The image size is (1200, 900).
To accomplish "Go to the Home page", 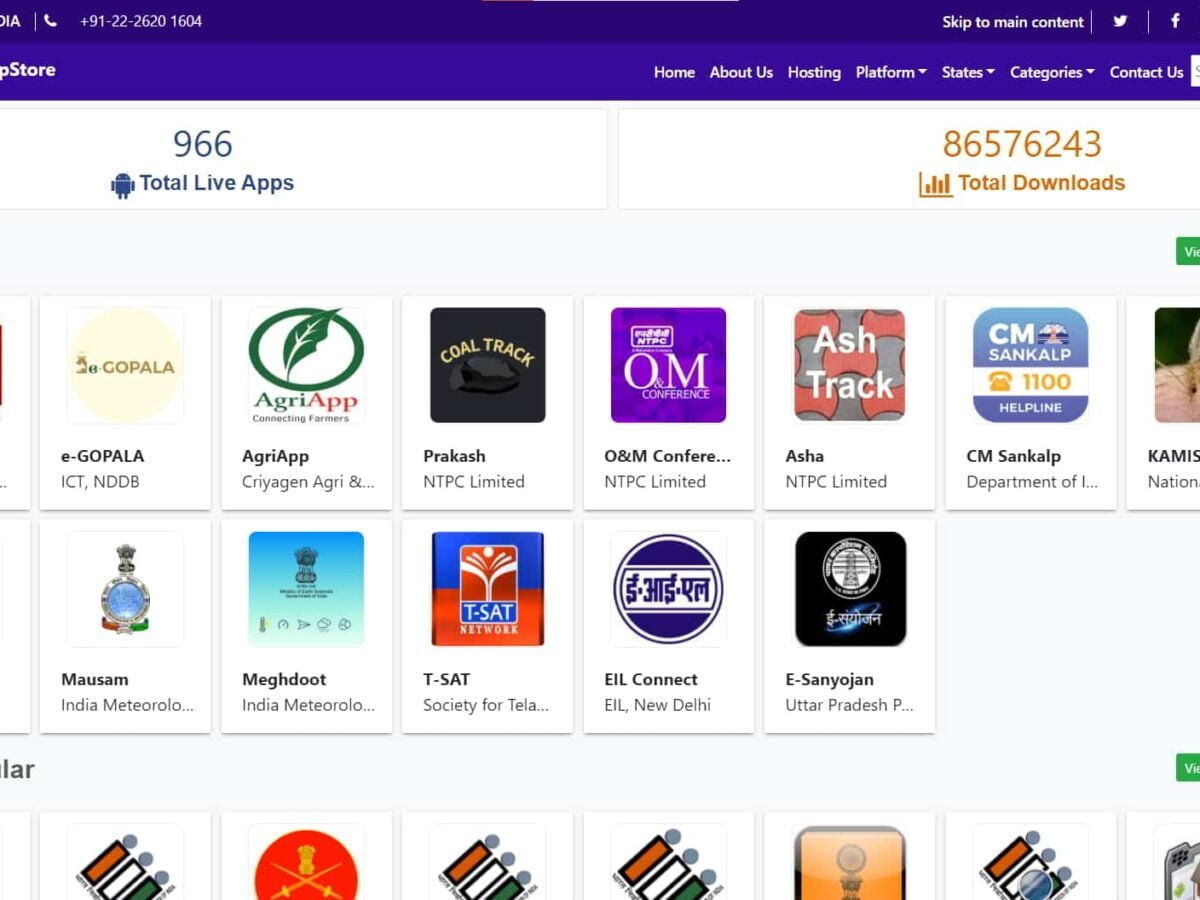I will coord(674,72).
